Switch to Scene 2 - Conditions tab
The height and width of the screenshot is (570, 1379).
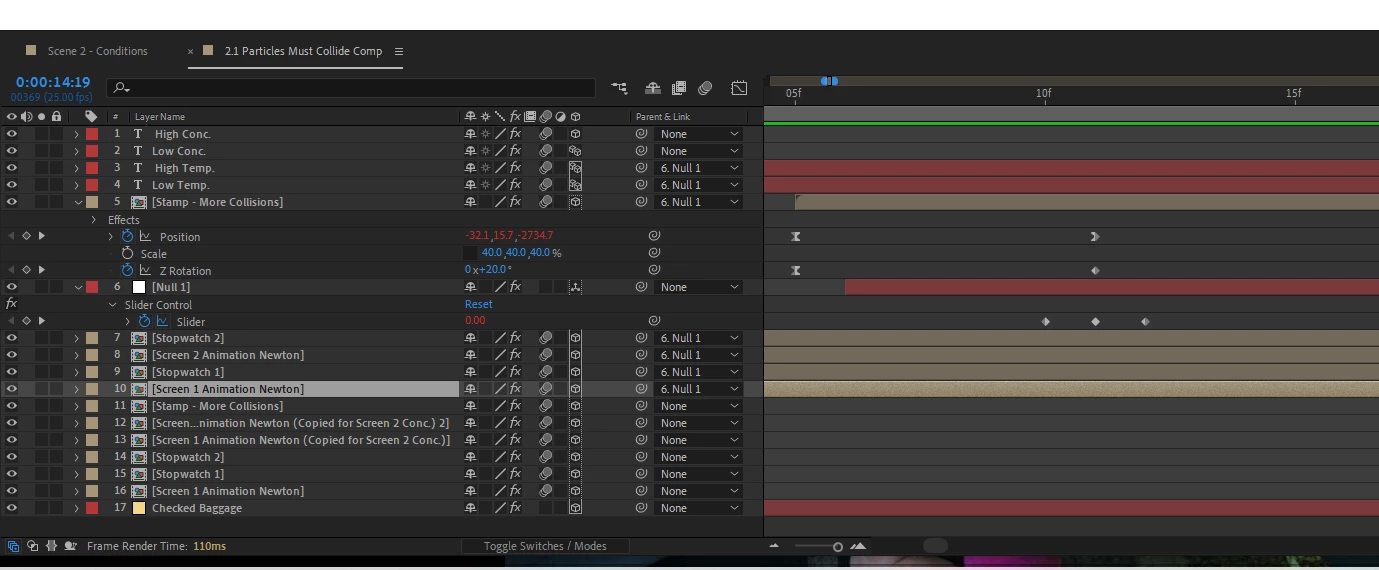pos(98,51)
